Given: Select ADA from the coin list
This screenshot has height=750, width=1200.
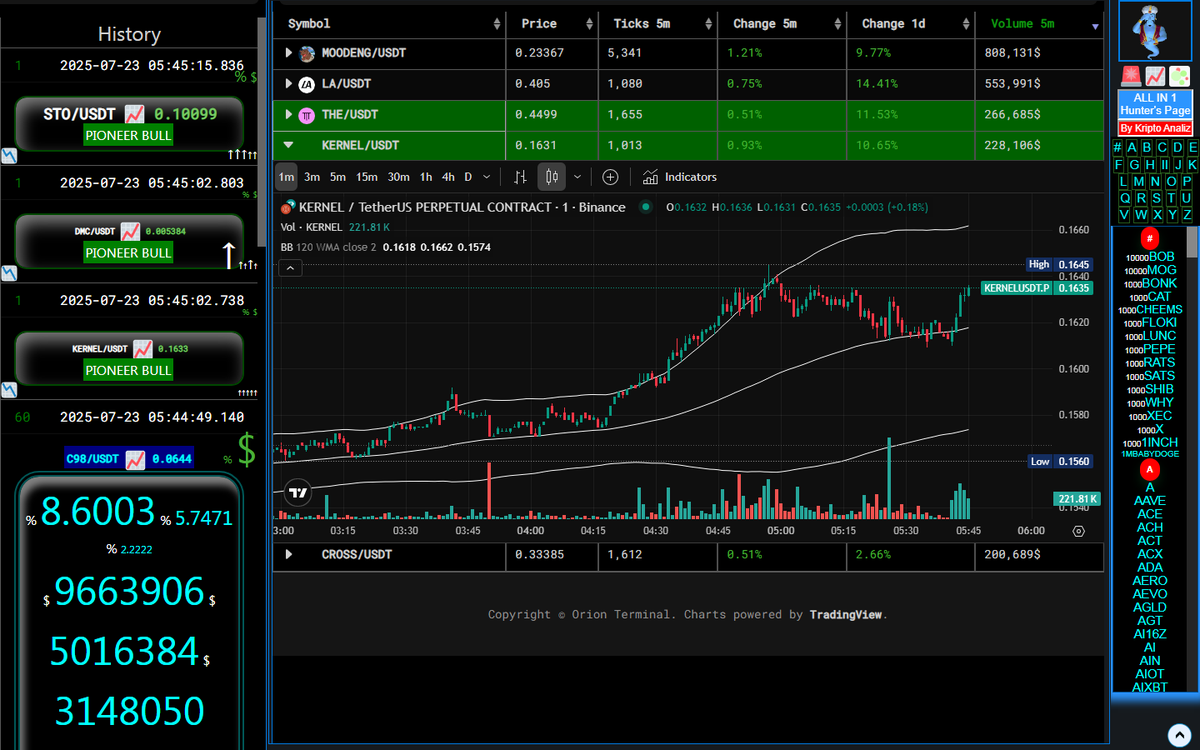Looking at the screenshot, I should (1150, 567).
